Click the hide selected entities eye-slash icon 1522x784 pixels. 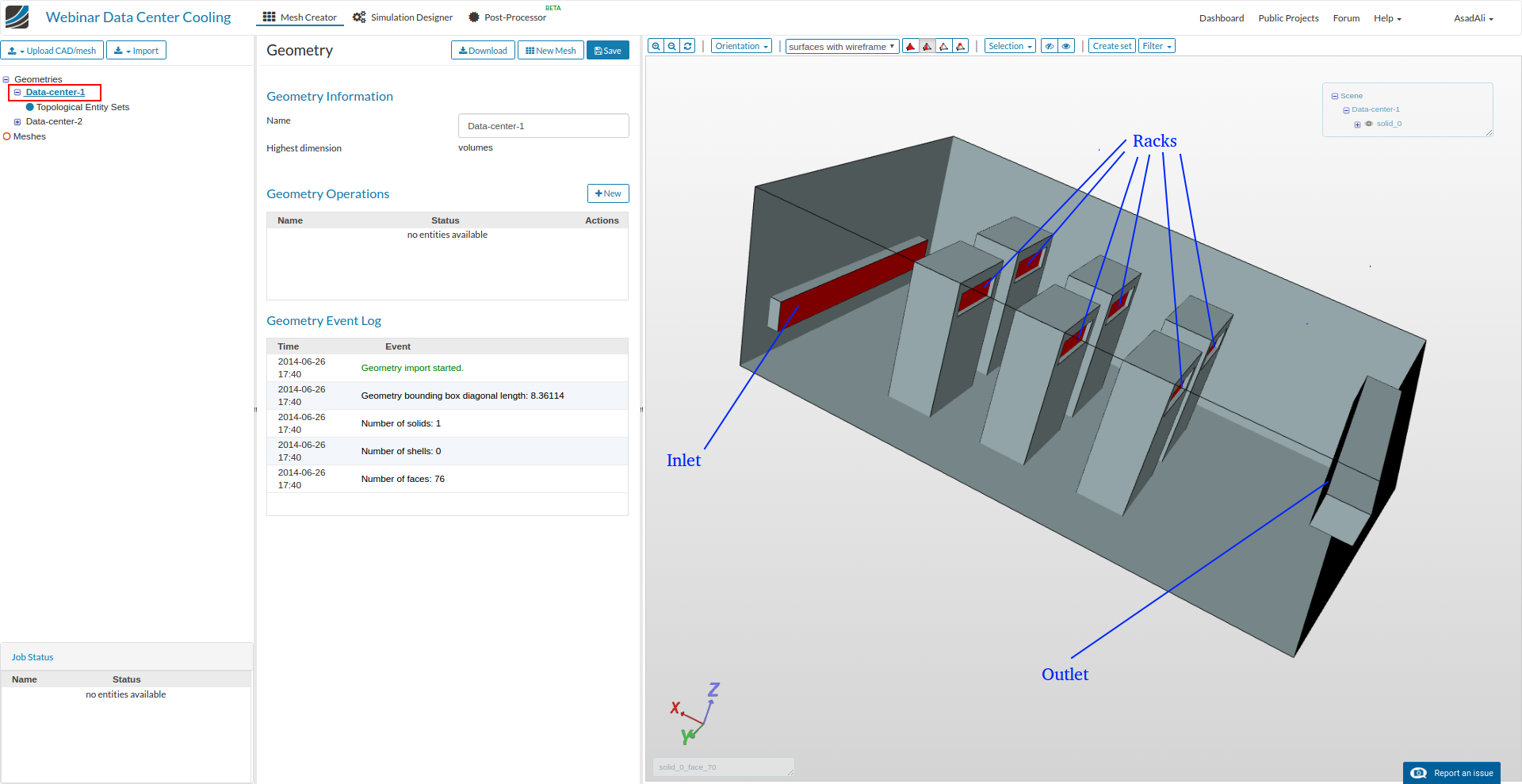coord(1049,46)
